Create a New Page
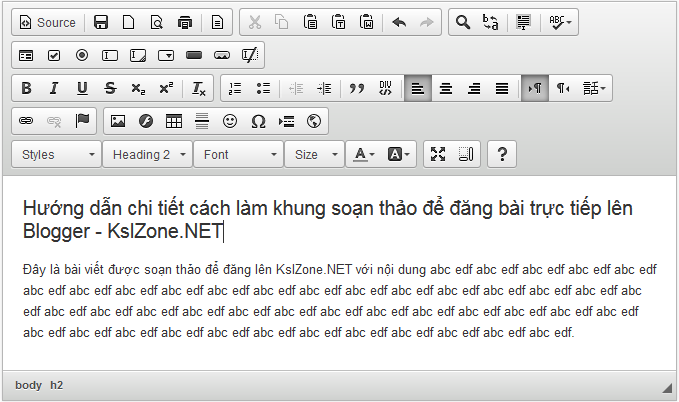 click(129, 22)
